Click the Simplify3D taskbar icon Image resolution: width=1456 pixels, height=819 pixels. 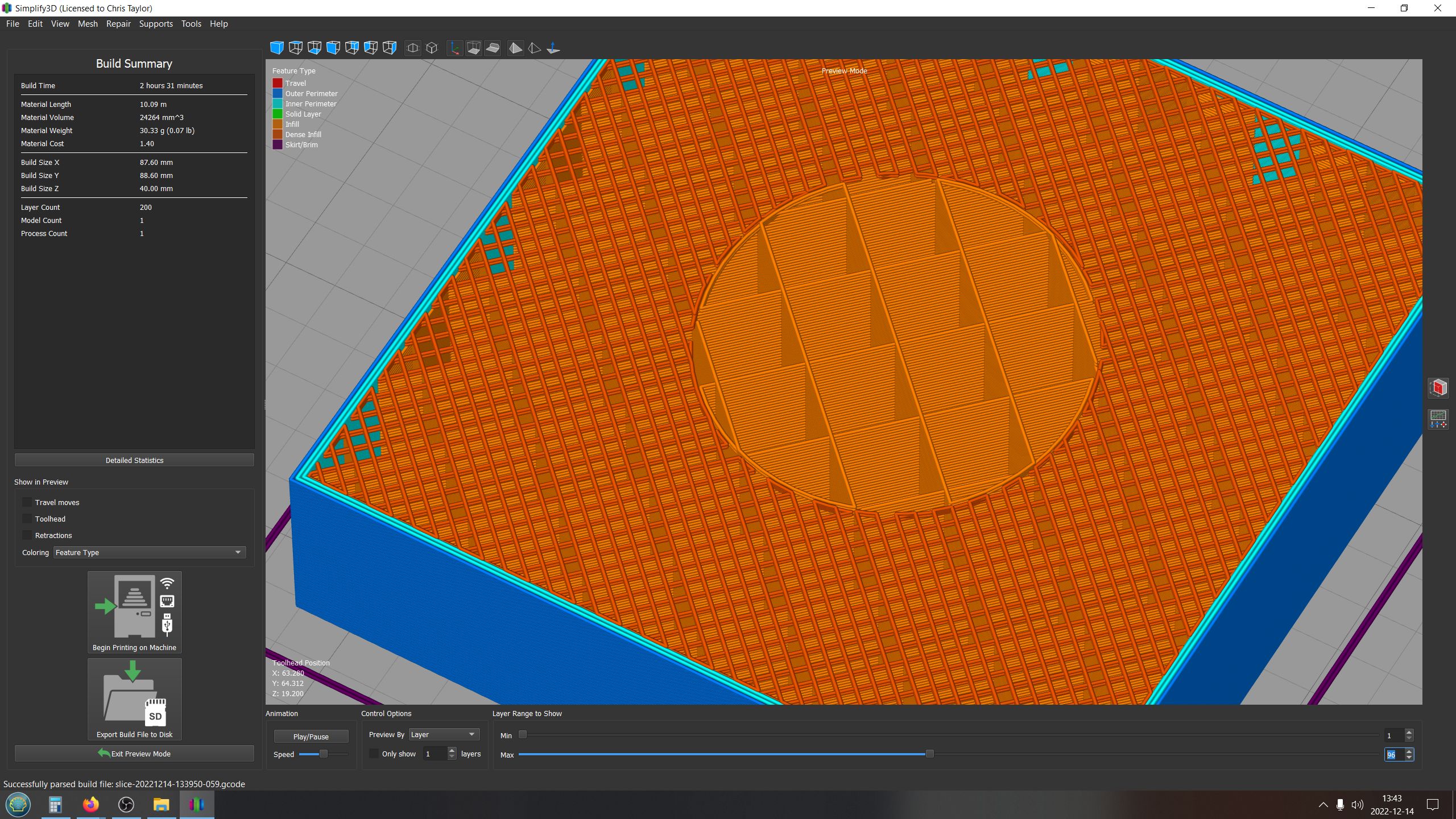[x=197, y=804]
